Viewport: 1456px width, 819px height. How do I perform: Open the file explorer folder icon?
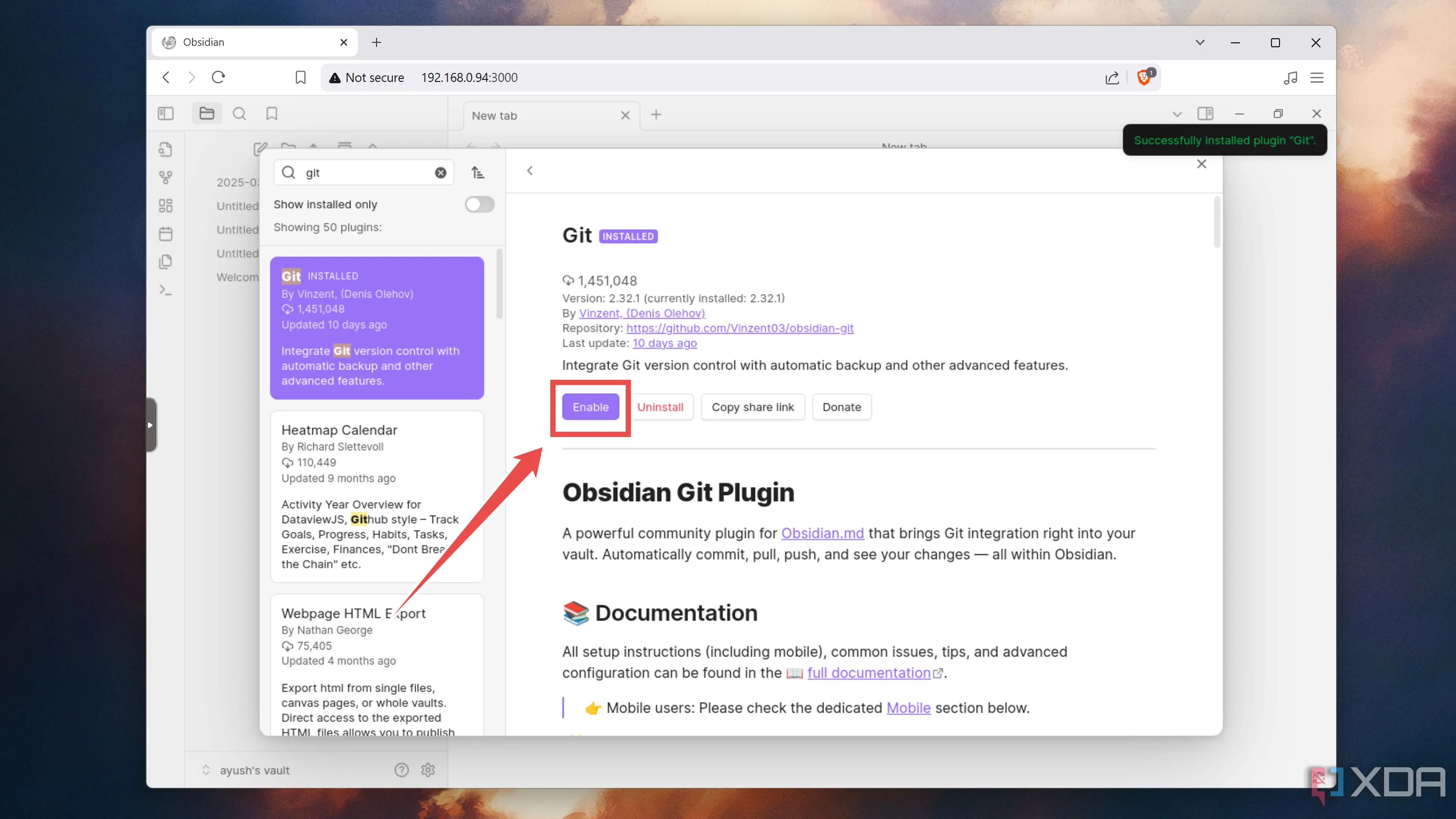207,114
